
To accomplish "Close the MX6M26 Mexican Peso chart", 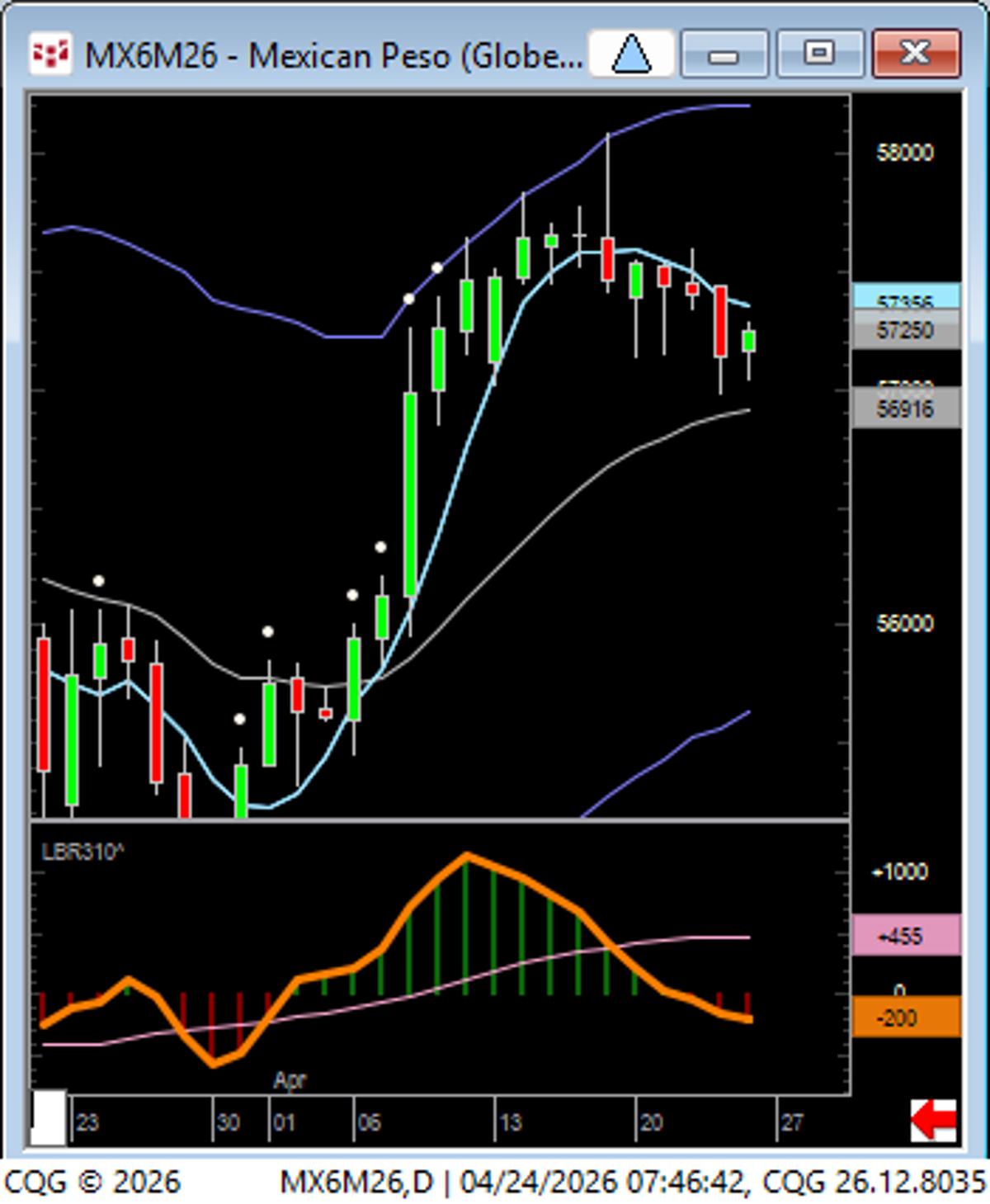I will coord(916,54).
